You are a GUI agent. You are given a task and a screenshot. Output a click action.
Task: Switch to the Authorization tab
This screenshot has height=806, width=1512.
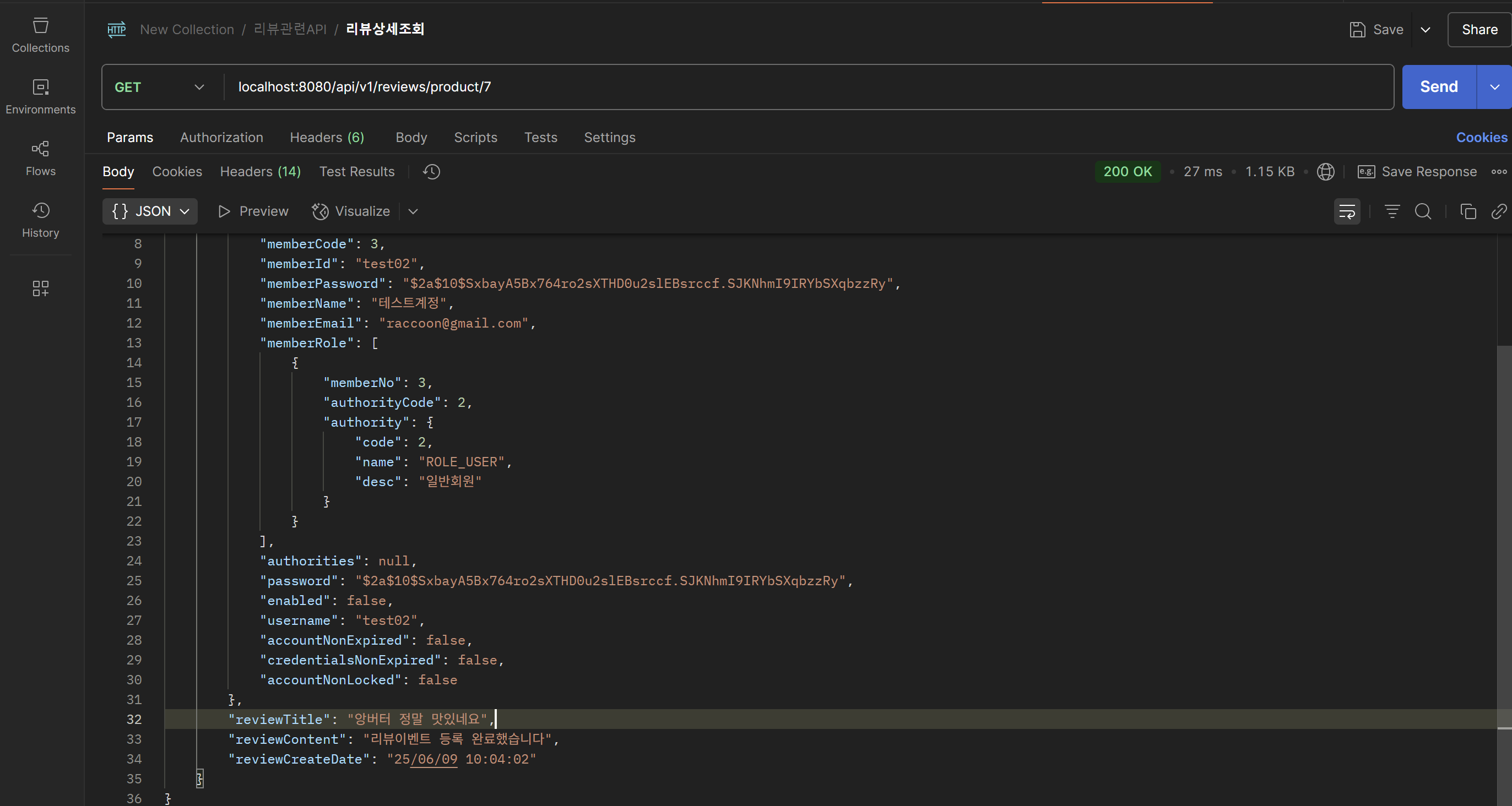[221, 137]
